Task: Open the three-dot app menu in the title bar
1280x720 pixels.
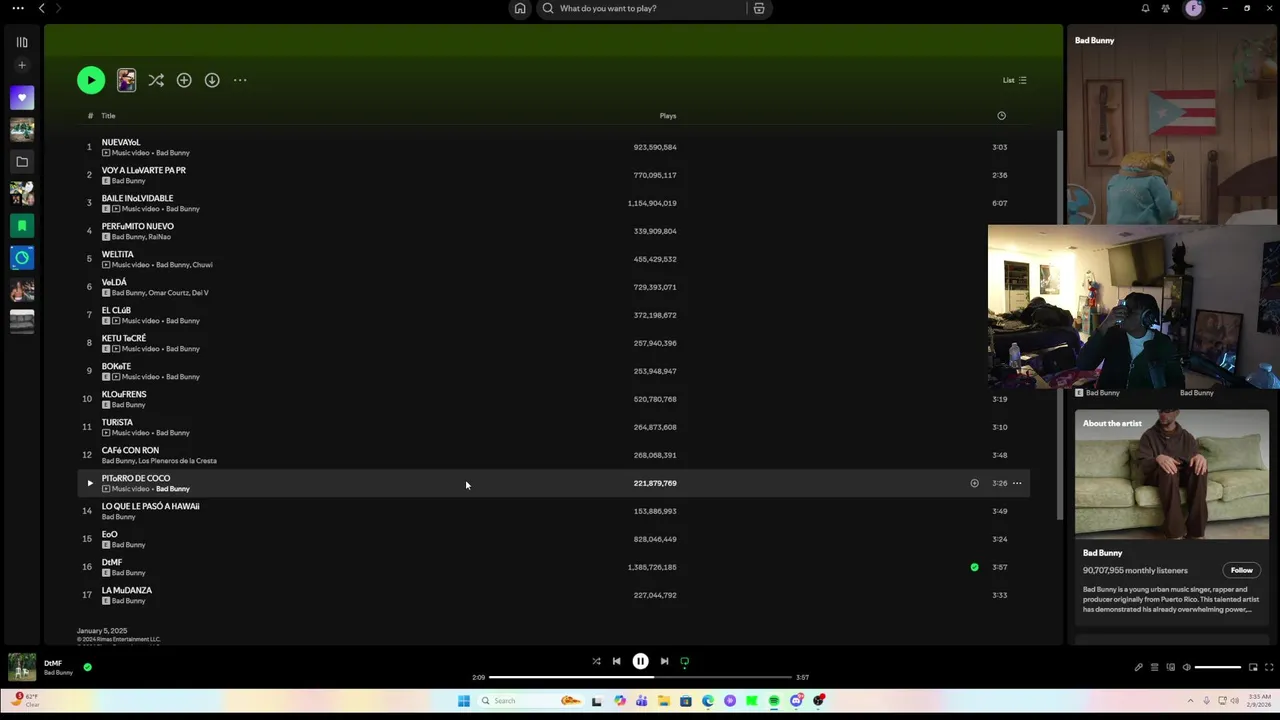Action: pyautogui.click(x=17, y=8)
